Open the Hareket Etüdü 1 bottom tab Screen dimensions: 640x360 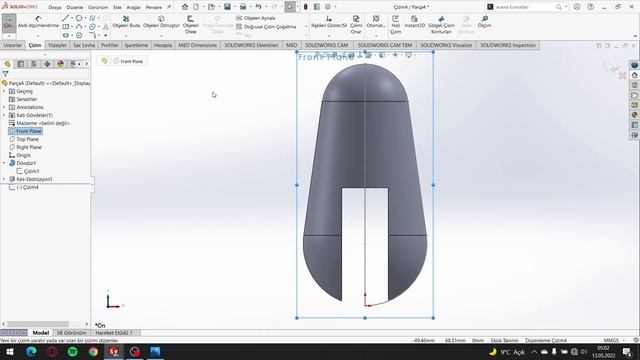(114, 333)
